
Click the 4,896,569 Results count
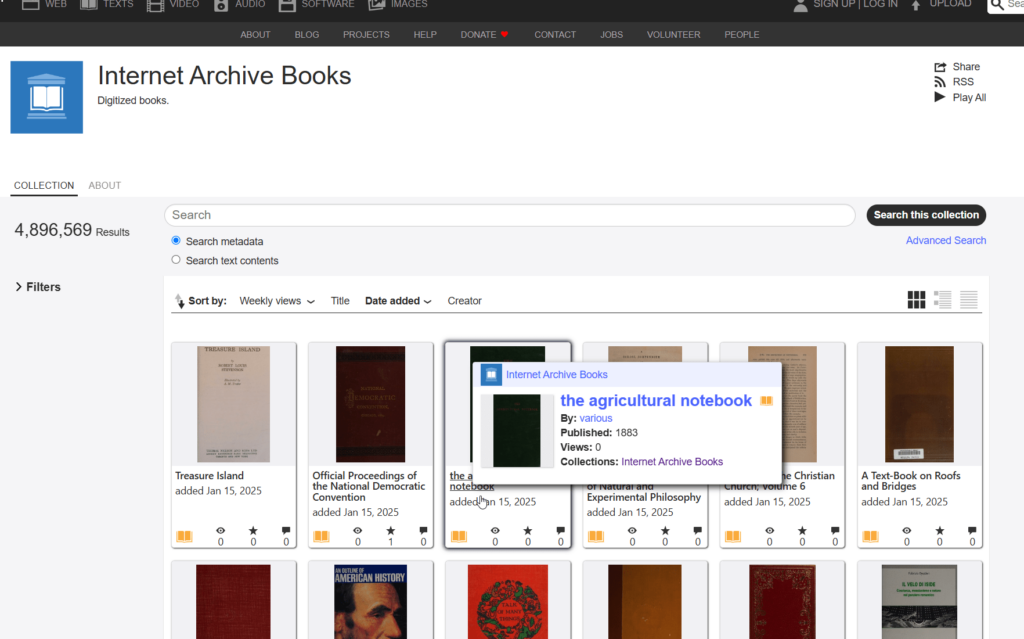click(72, 230)
